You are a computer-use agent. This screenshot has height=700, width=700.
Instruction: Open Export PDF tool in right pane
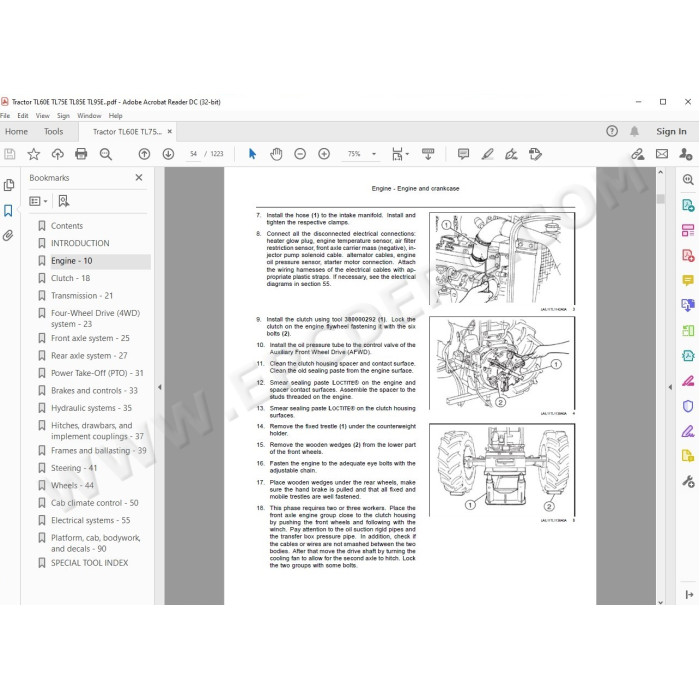pos(688,205)
